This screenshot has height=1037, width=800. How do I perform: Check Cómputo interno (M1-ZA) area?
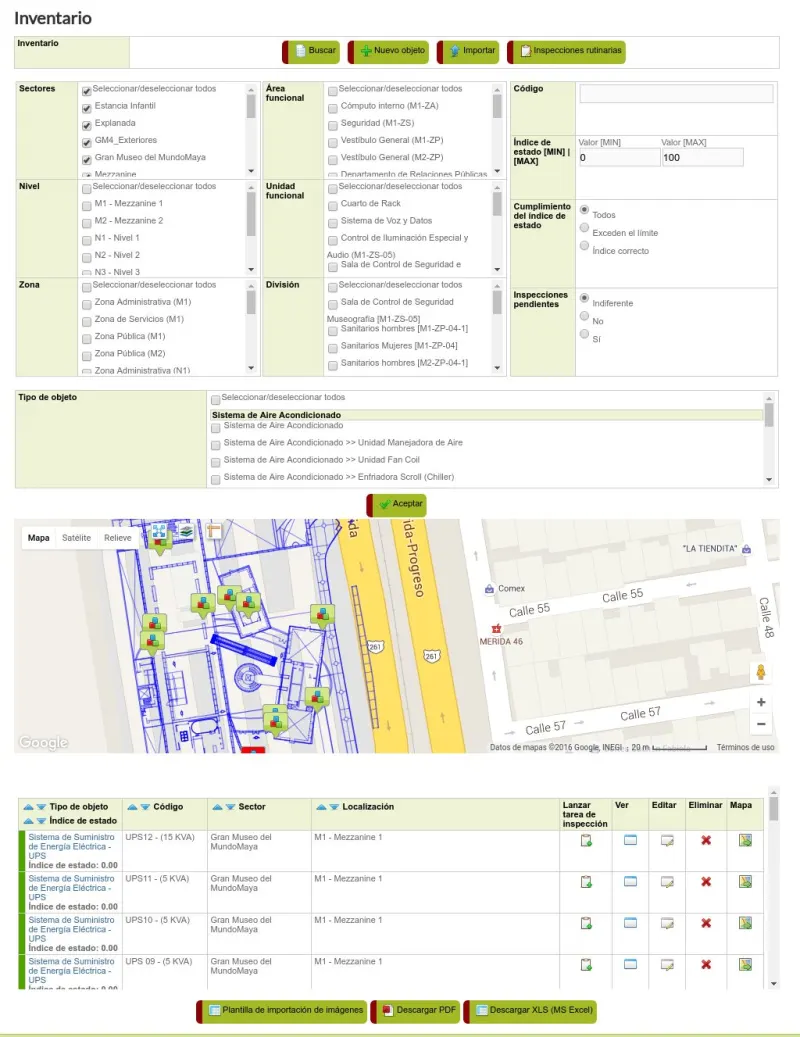click(x=333, y=108)
